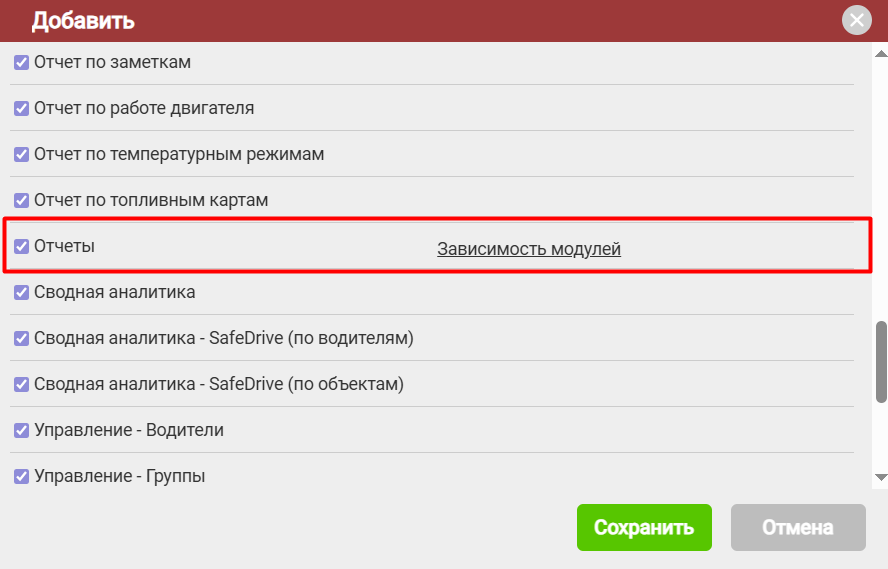
Task: Uncheck Управление - Водители checkbox
Action: pos(21,431)
